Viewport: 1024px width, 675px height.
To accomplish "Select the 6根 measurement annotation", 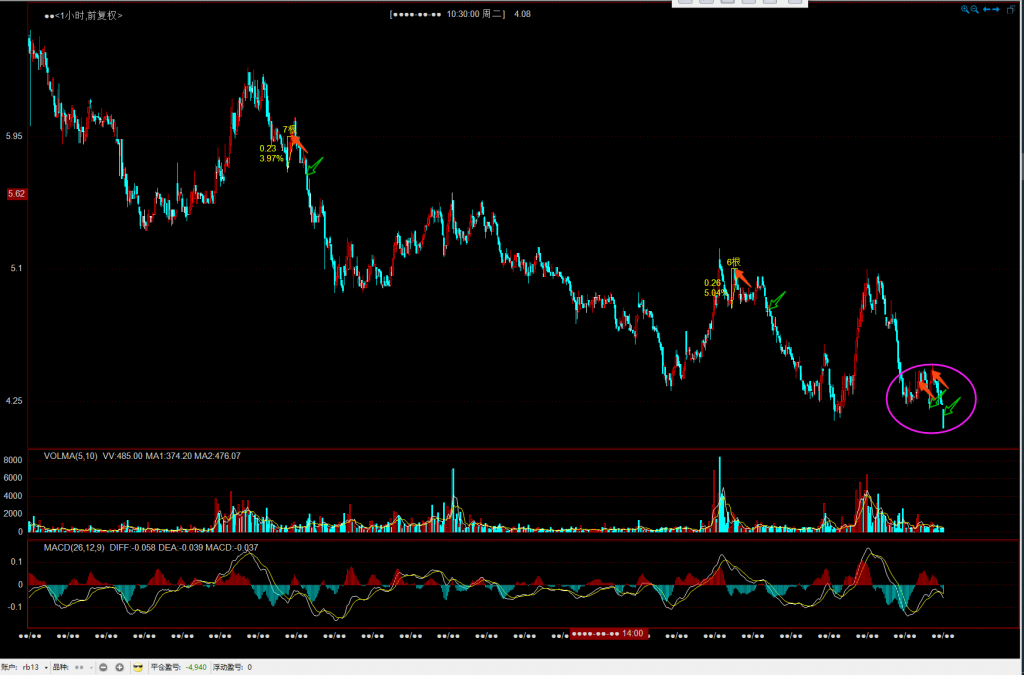I will coord(733,262).
